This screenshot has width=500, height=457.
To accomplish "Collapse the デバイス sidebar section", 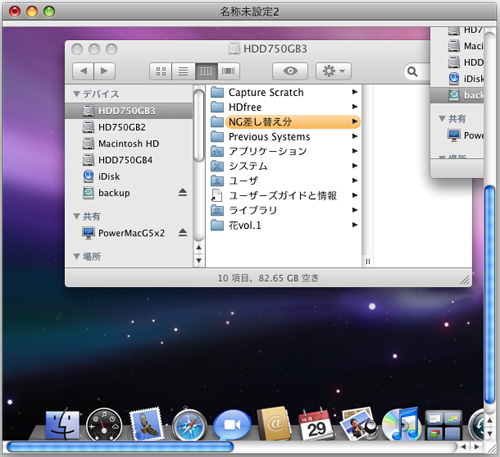I will 77,94.
